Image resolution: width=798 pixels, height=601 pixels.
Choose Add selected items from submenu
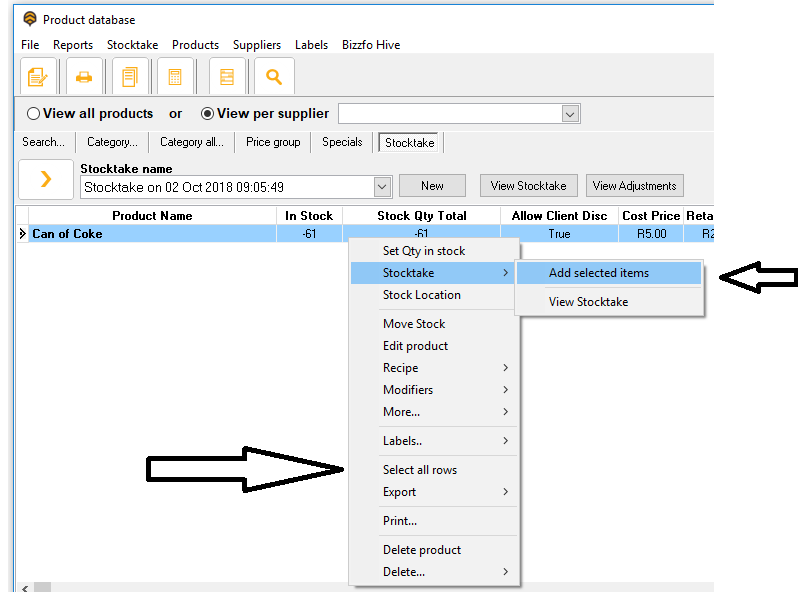[598, 273]
